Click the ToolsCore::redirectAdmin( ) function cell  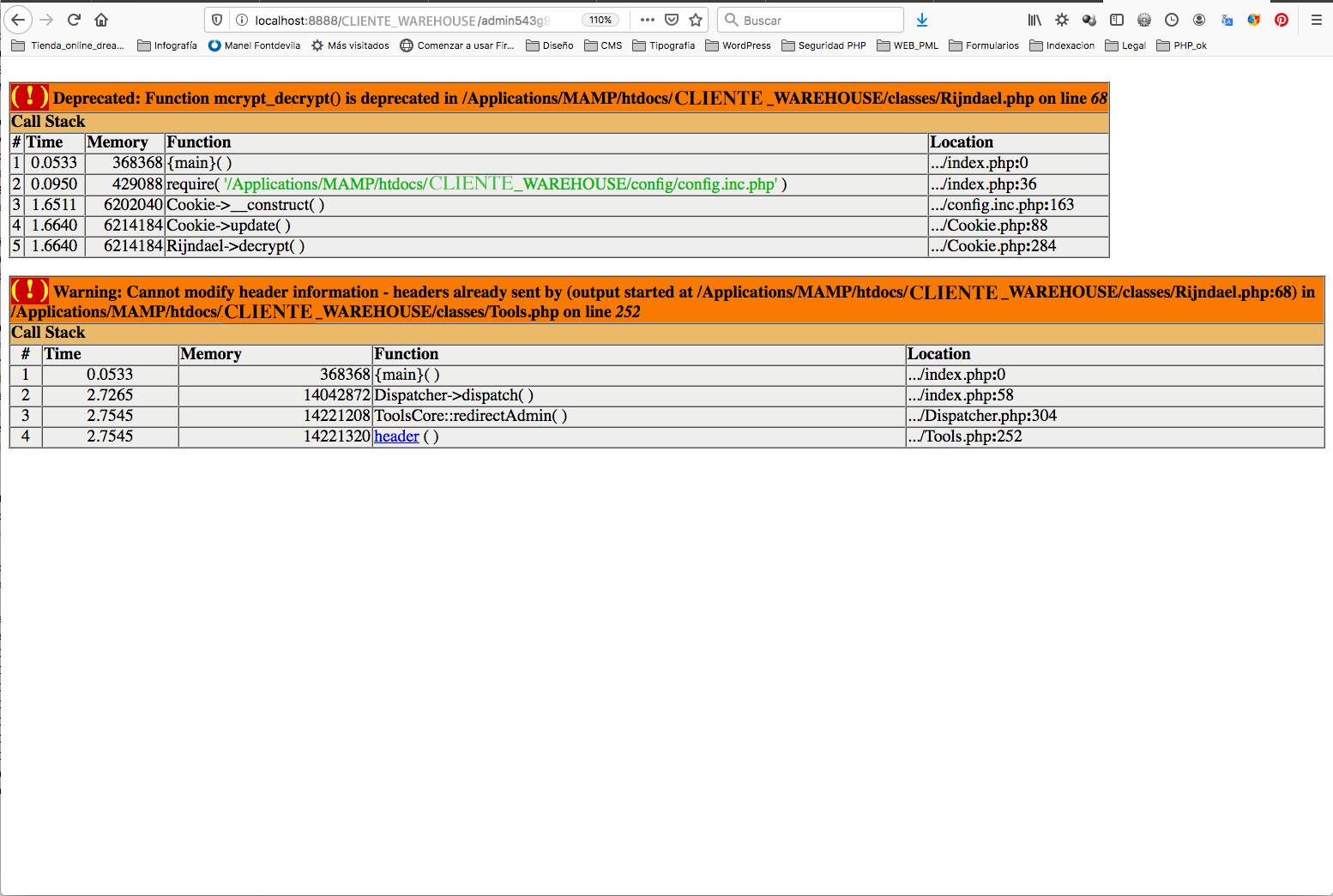pos(639,416)
